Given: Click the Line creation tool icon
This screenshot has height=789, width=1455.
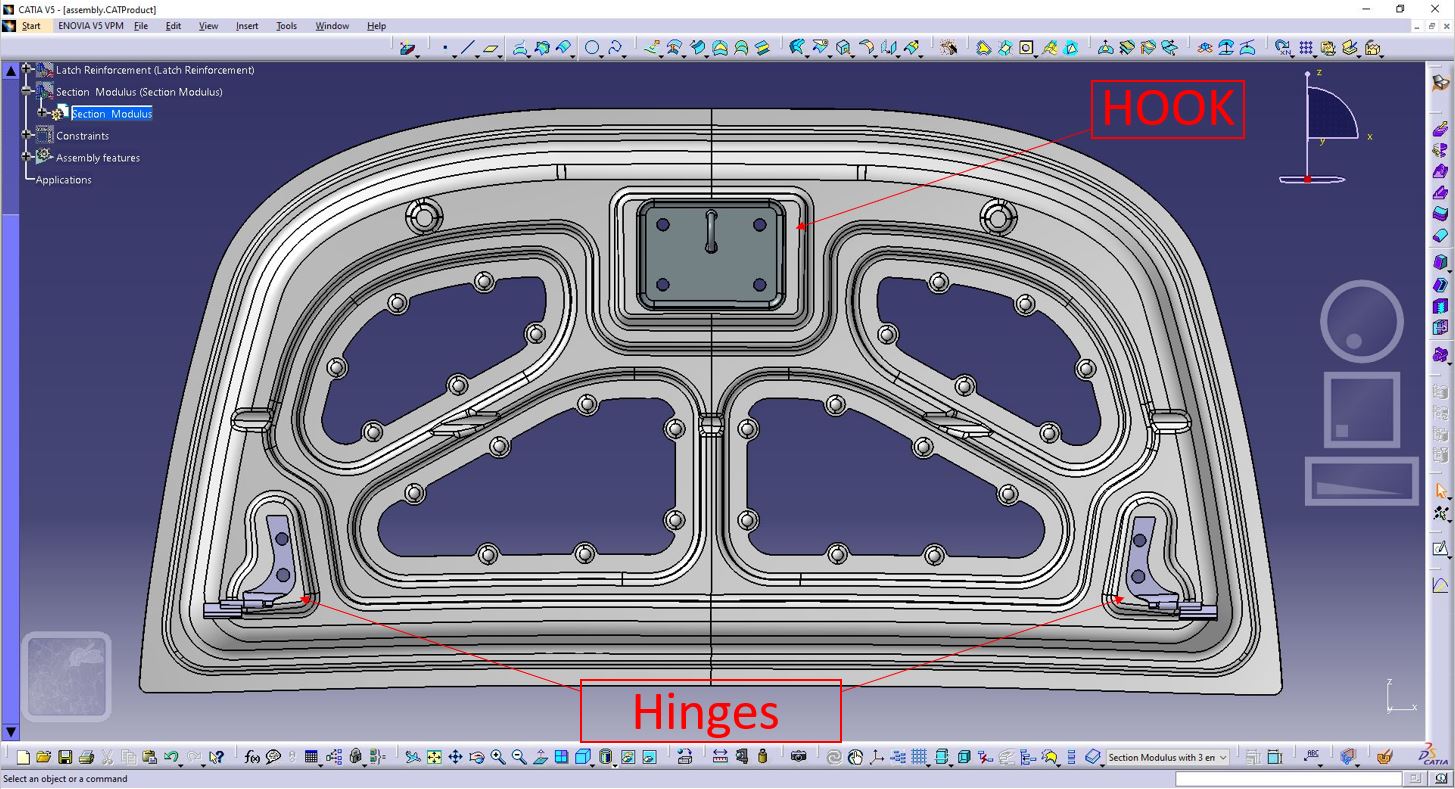Looking at the screenshot, I should (468, 47).
